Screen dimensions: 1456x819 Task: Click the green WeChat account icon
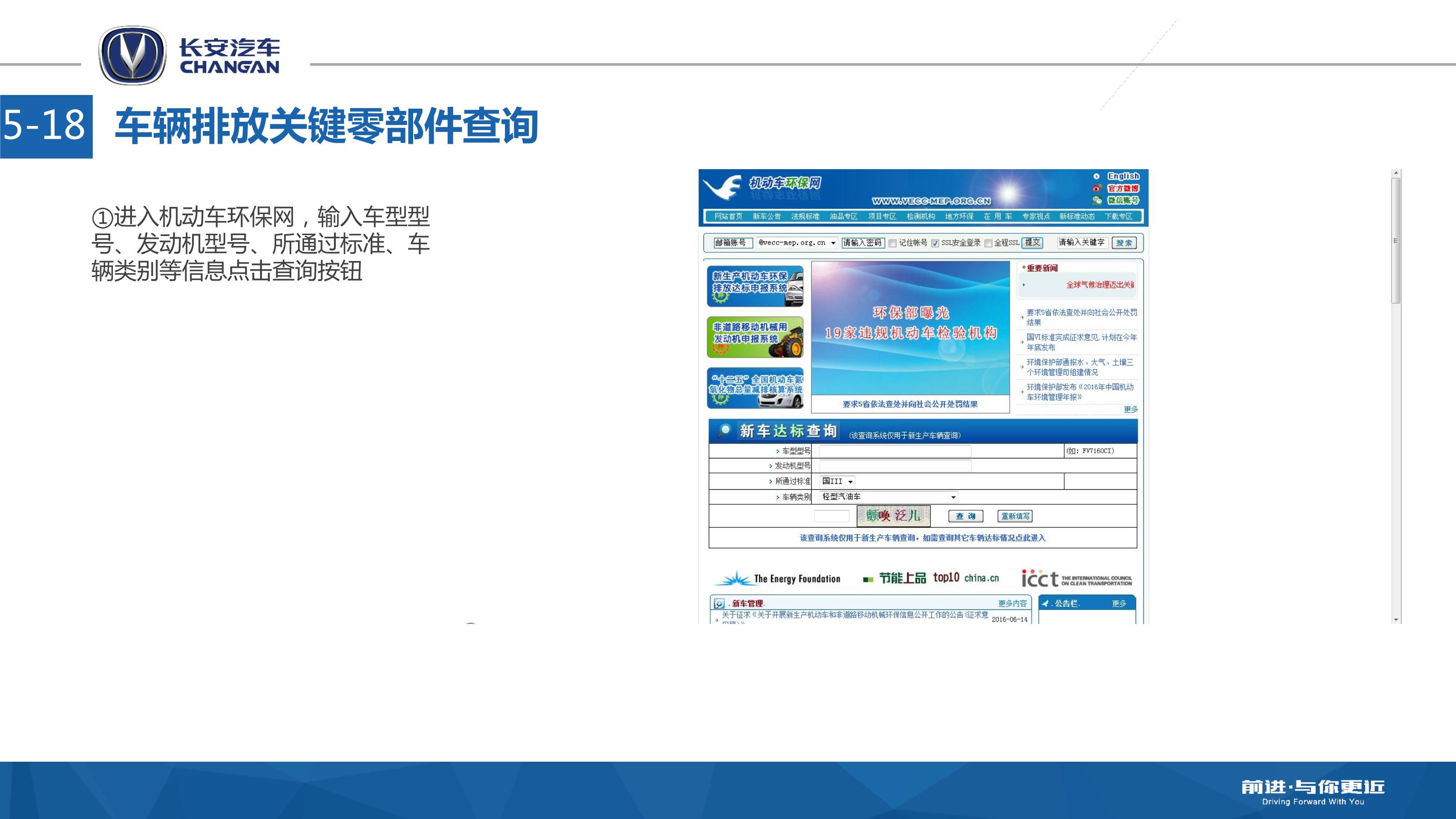pyautogui.click(x=1097, y=200)
